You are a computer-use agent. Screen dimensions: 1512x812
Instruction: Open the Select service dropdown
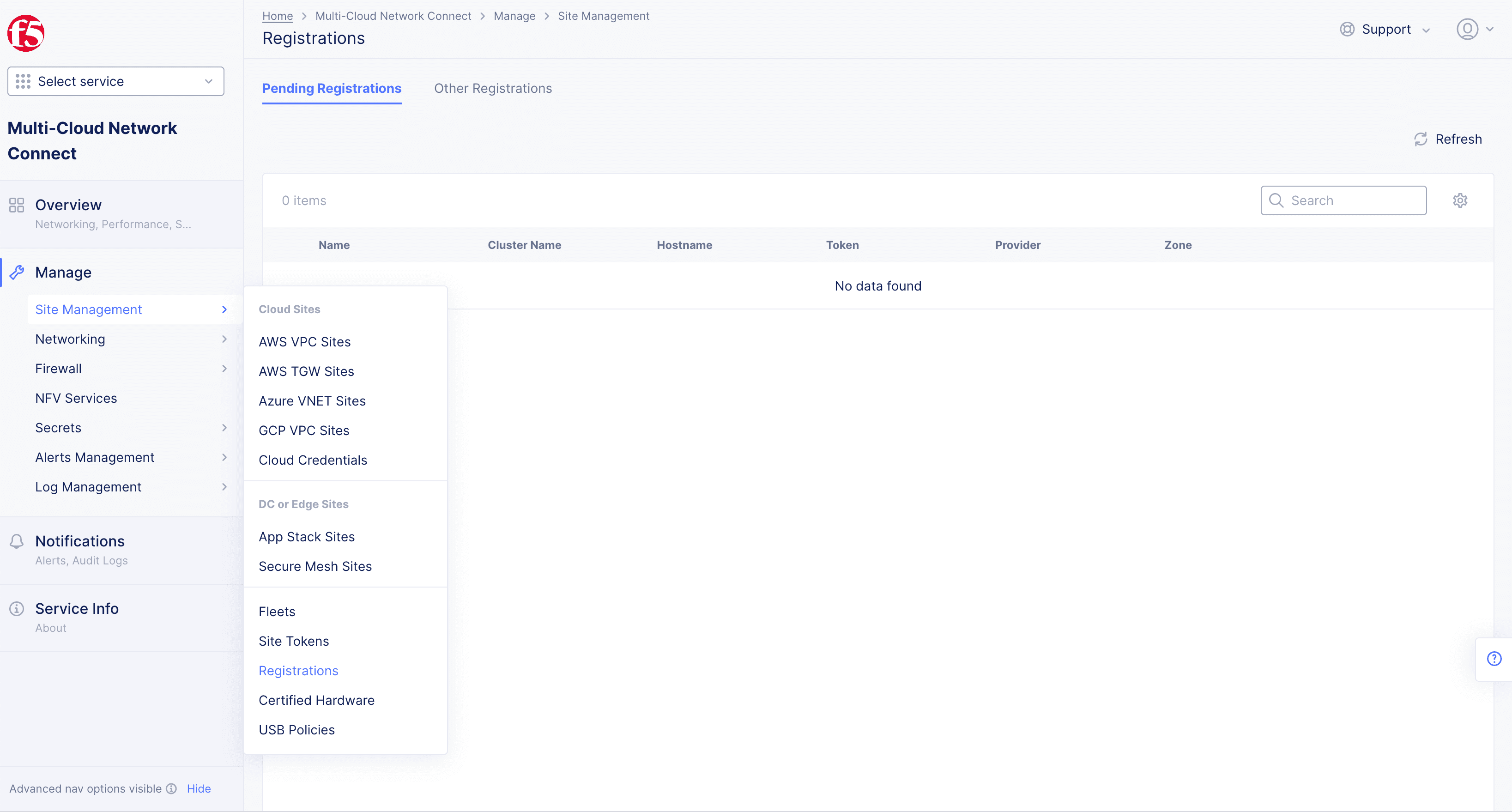point(115,81)
